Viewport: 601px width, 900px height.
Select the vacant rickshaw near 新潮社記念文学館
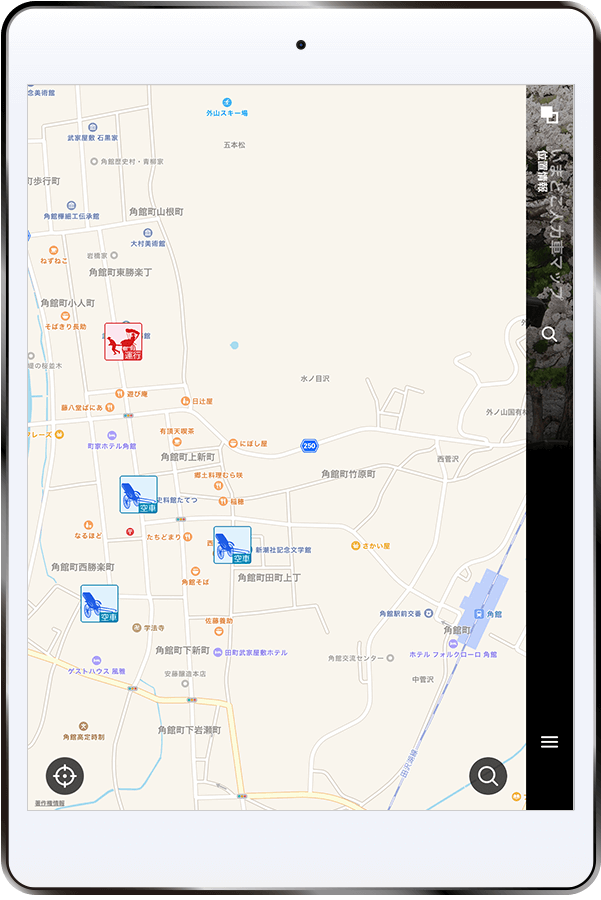[232, 545]
